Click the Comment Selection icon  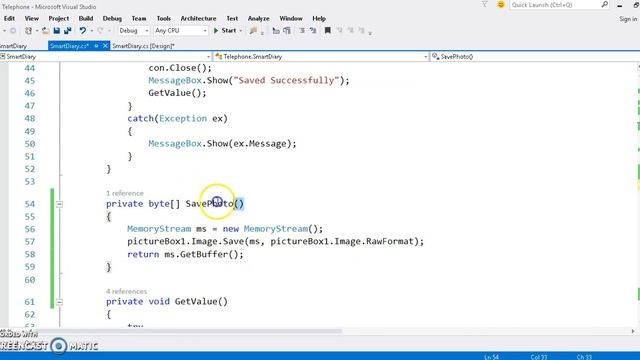click(302, 31)
